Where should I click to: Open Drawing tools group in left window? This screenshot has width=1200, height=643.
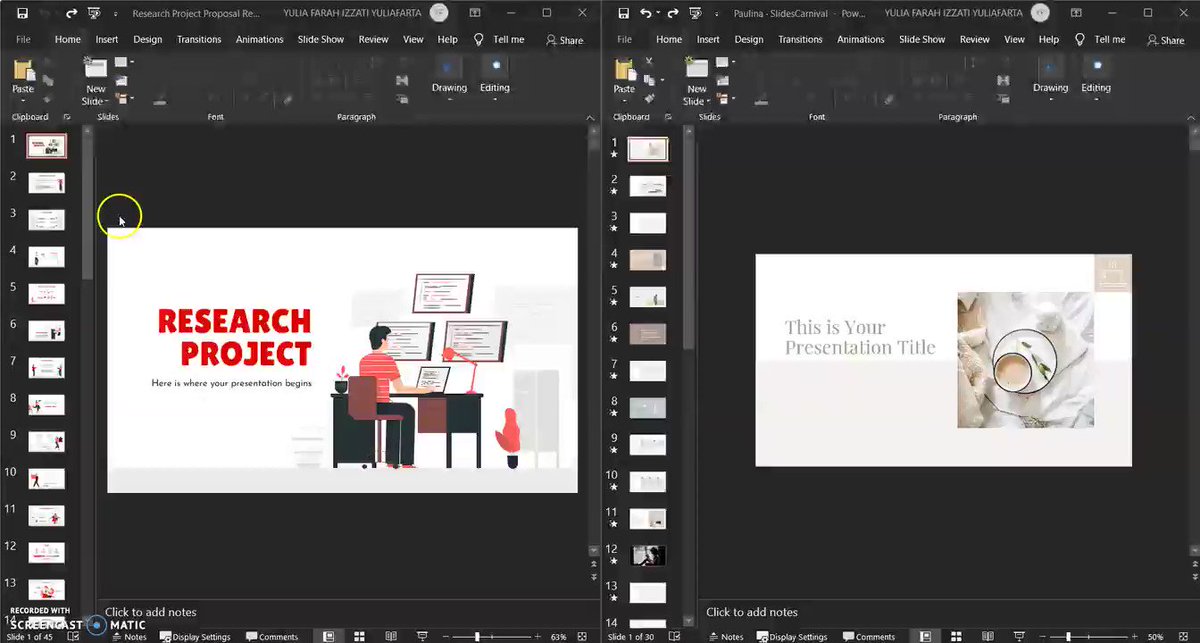pos(449,76)
